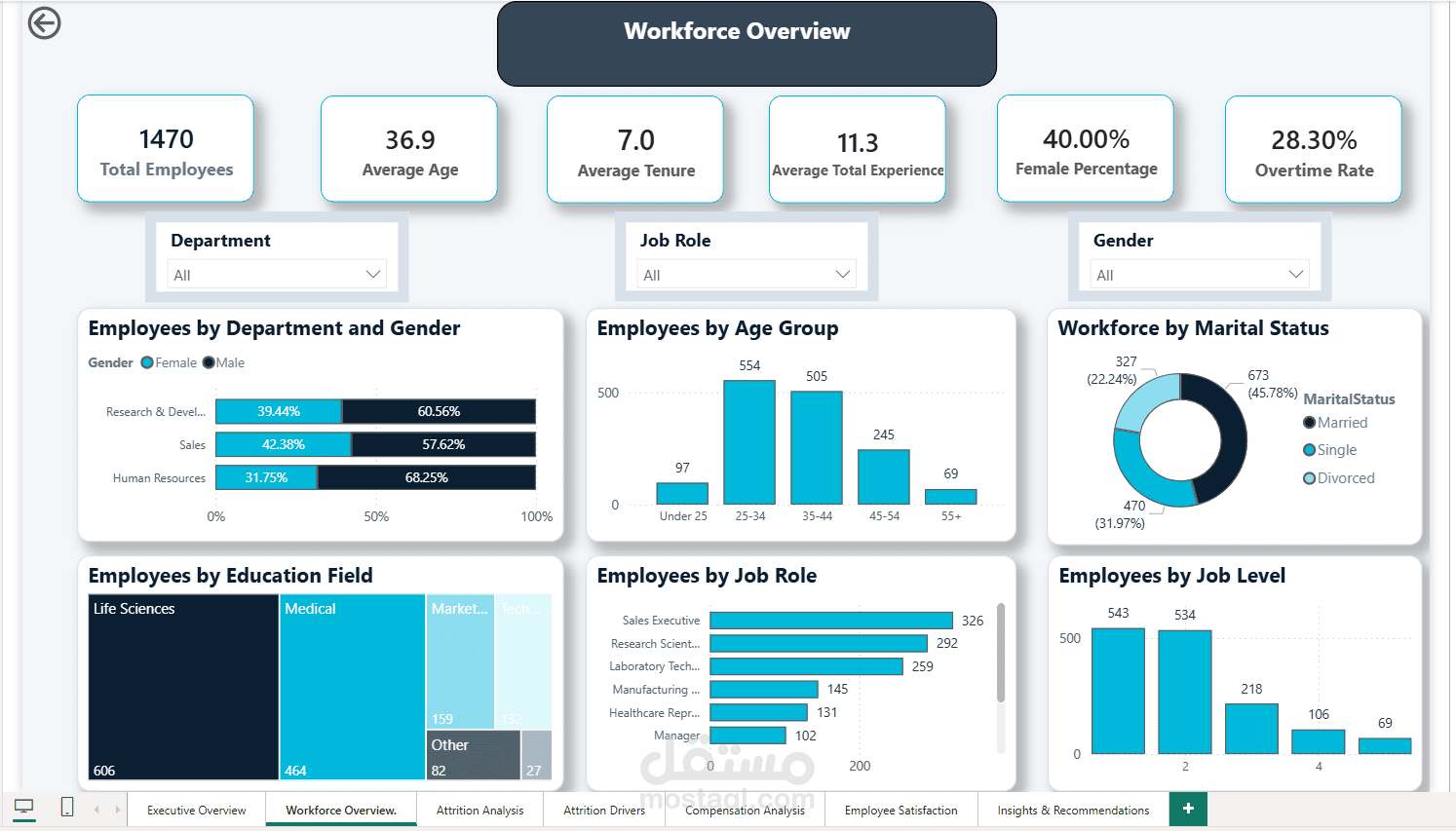This screenshot has width=1456, height=831.
Task: Select Marketing treemap tile
Action: click(x=460, y=661)
